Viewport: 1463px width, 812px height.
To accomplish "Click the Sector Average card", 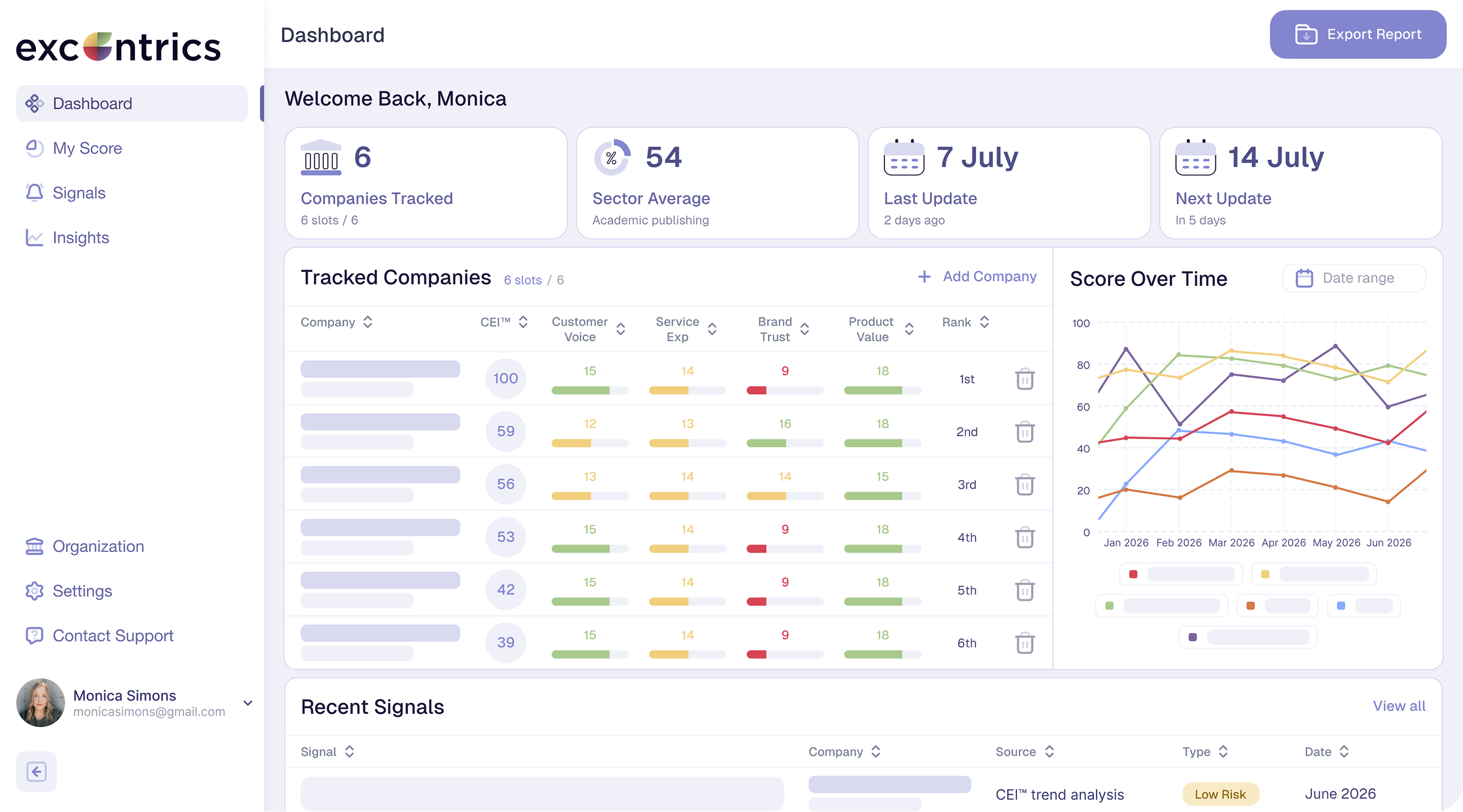I will pos(718,183).
